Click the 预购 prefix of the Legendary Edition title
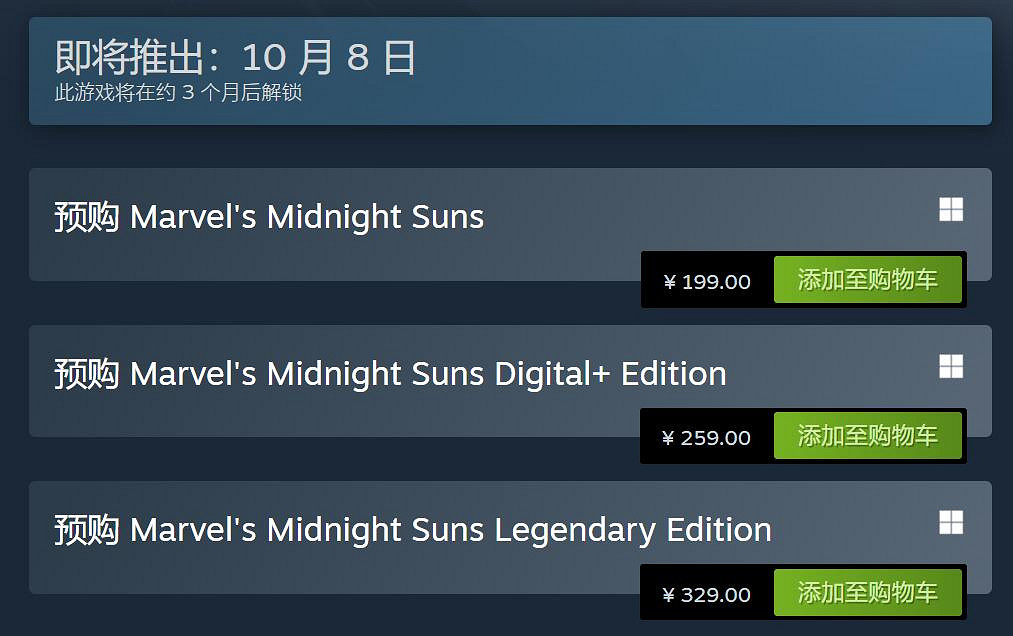 point(87,530)
